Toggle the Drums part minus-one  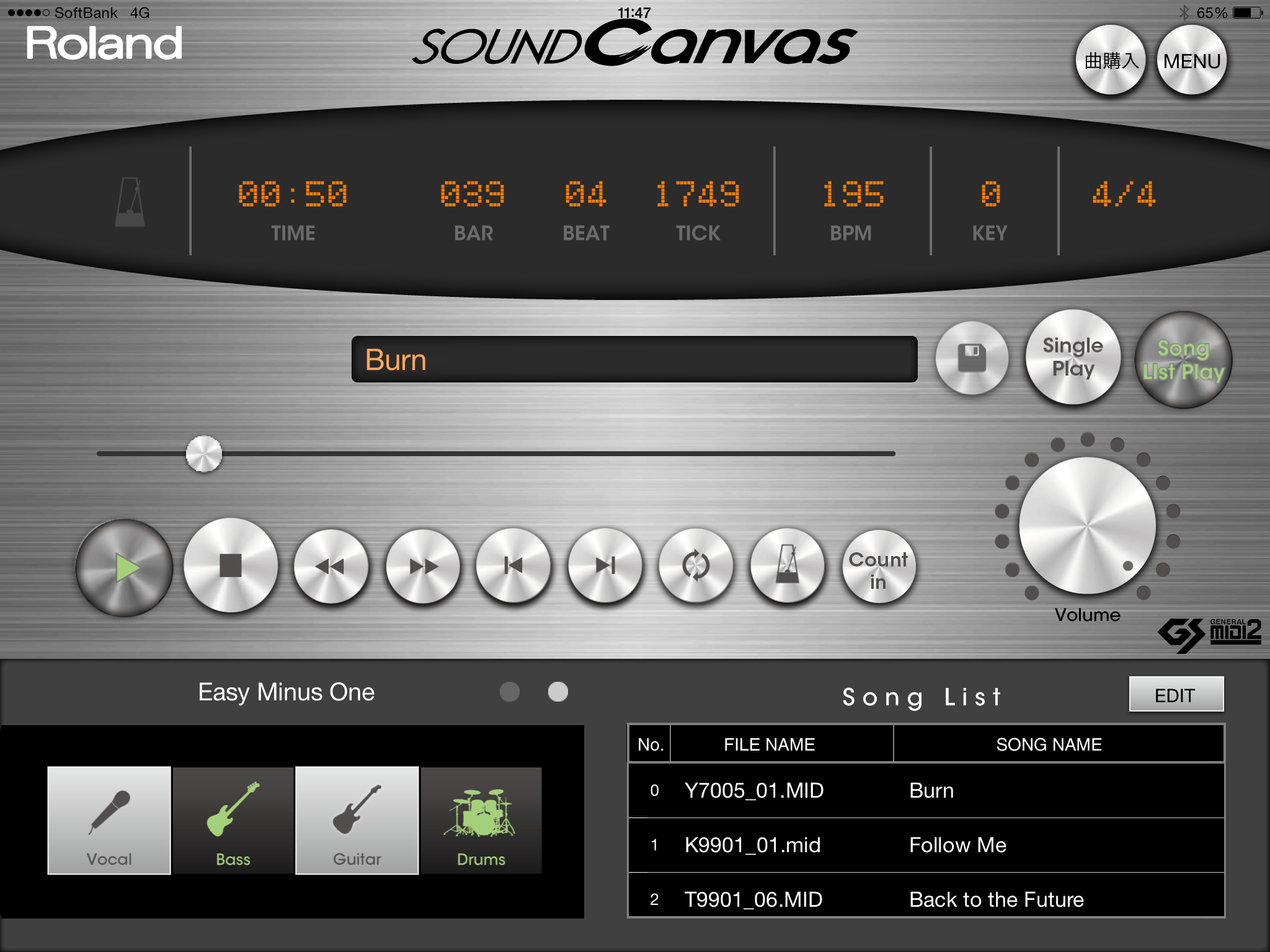[481, 820]
